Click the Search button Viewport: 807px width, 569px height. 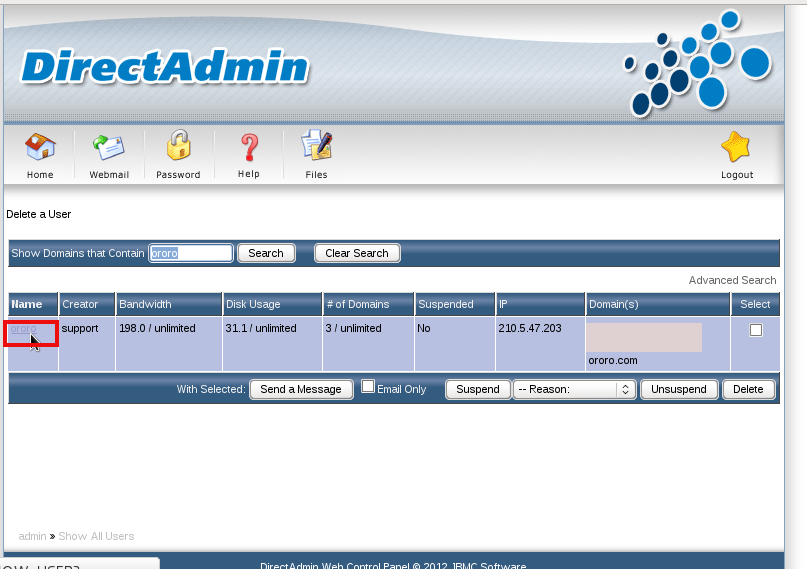point(266,253)
